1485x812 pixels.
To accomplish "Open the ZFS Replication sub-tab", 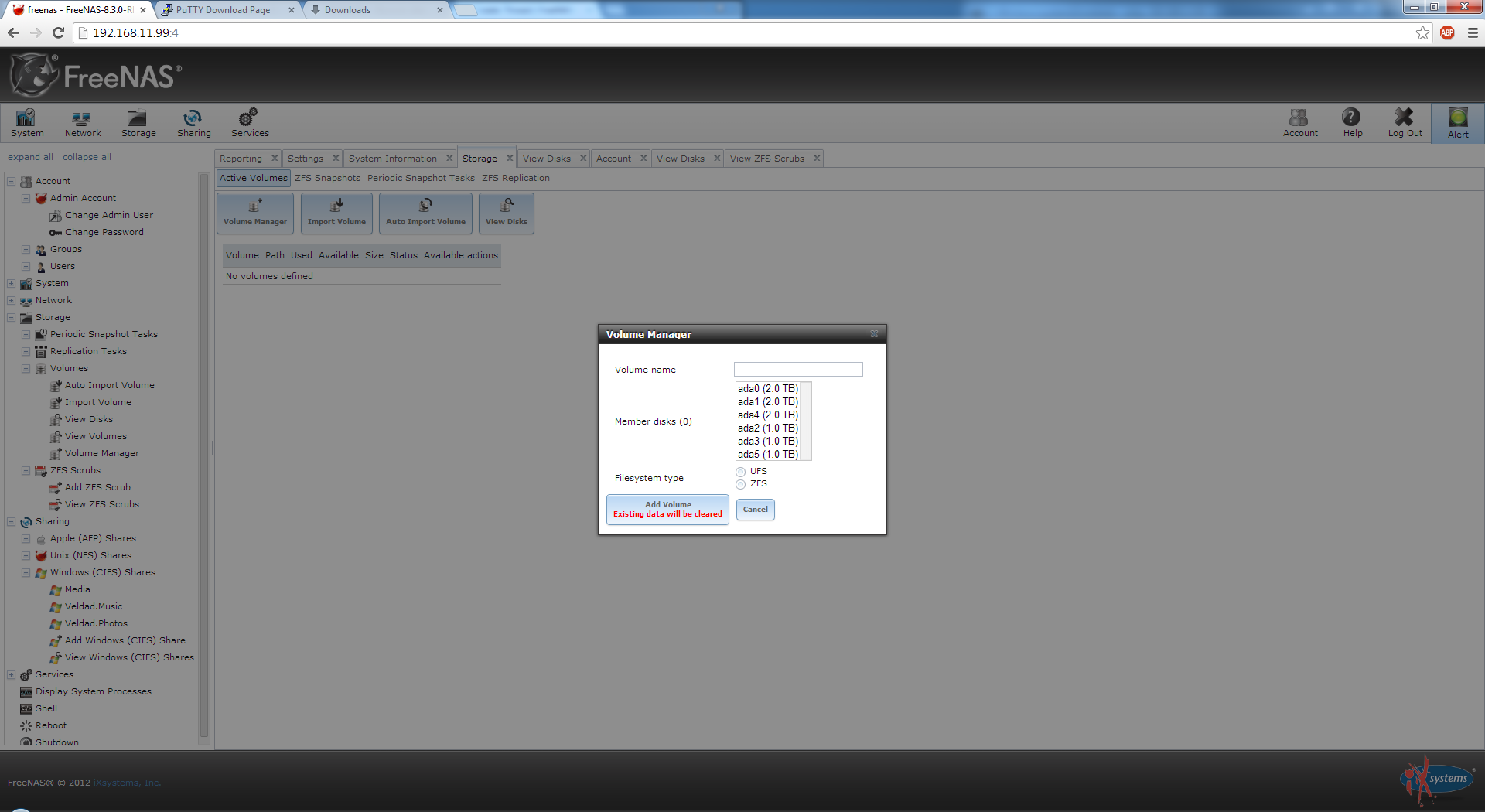I will coord(516,178).
